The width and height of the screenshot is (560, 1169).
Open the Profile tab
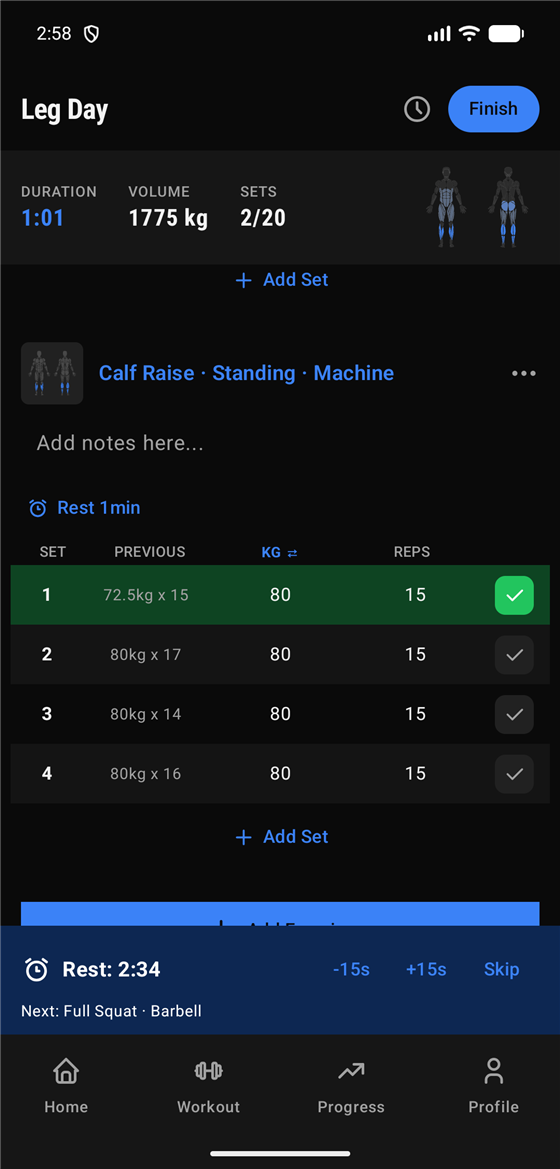click(493, 1086)
